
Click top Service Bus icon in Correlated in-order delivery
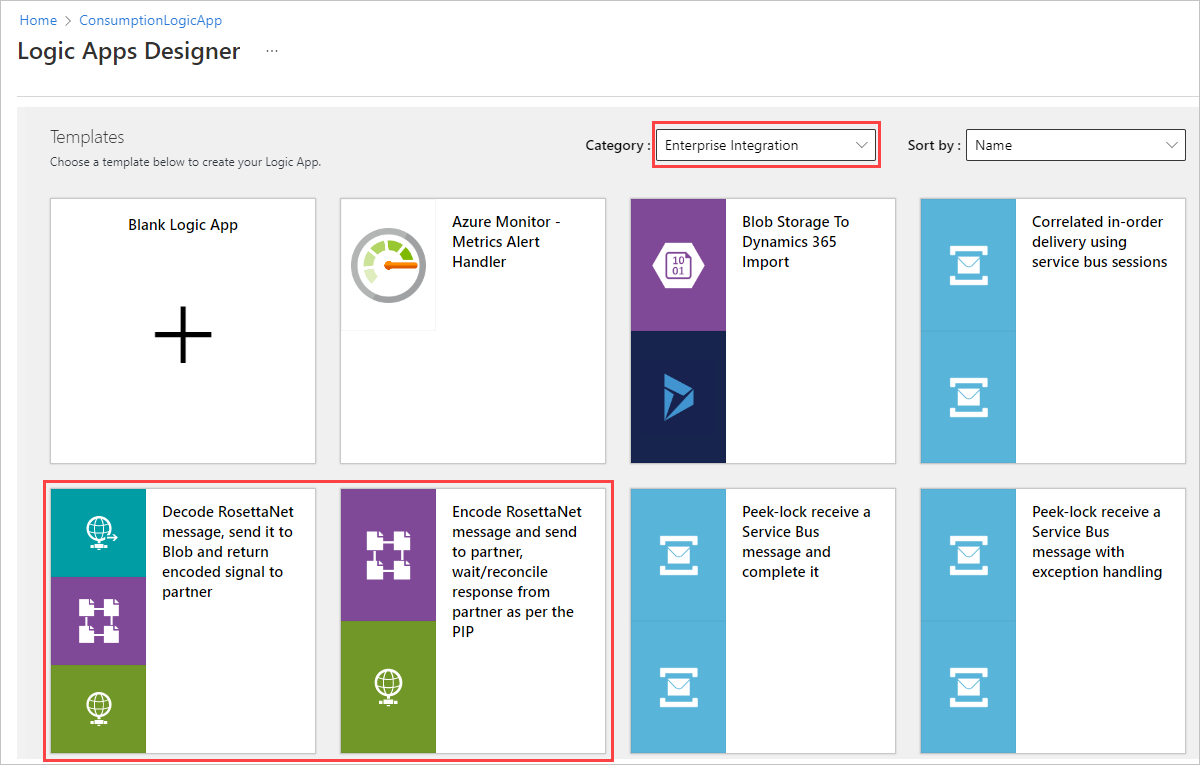pos(968,265)
